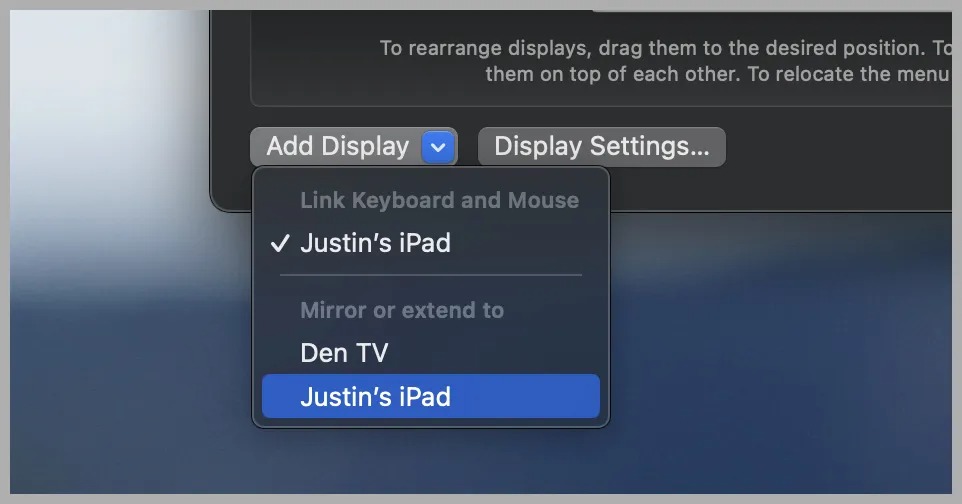Choose the highlighted Justin's iPad to mirror or extend
This screenshot has height=504, width=962.
pos(431,397)
